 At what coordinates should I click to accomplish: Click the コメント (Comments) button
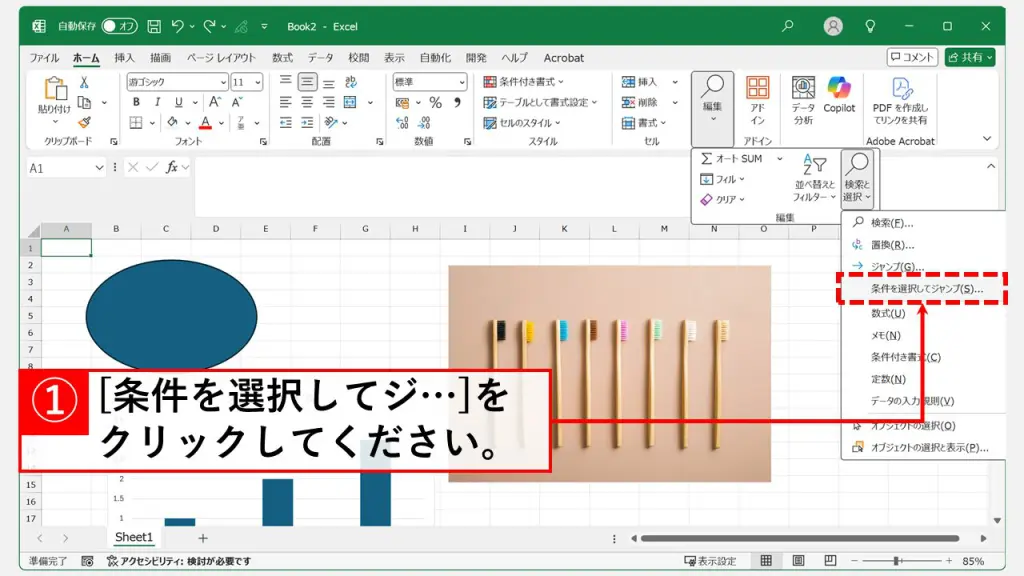coord(912,58)
